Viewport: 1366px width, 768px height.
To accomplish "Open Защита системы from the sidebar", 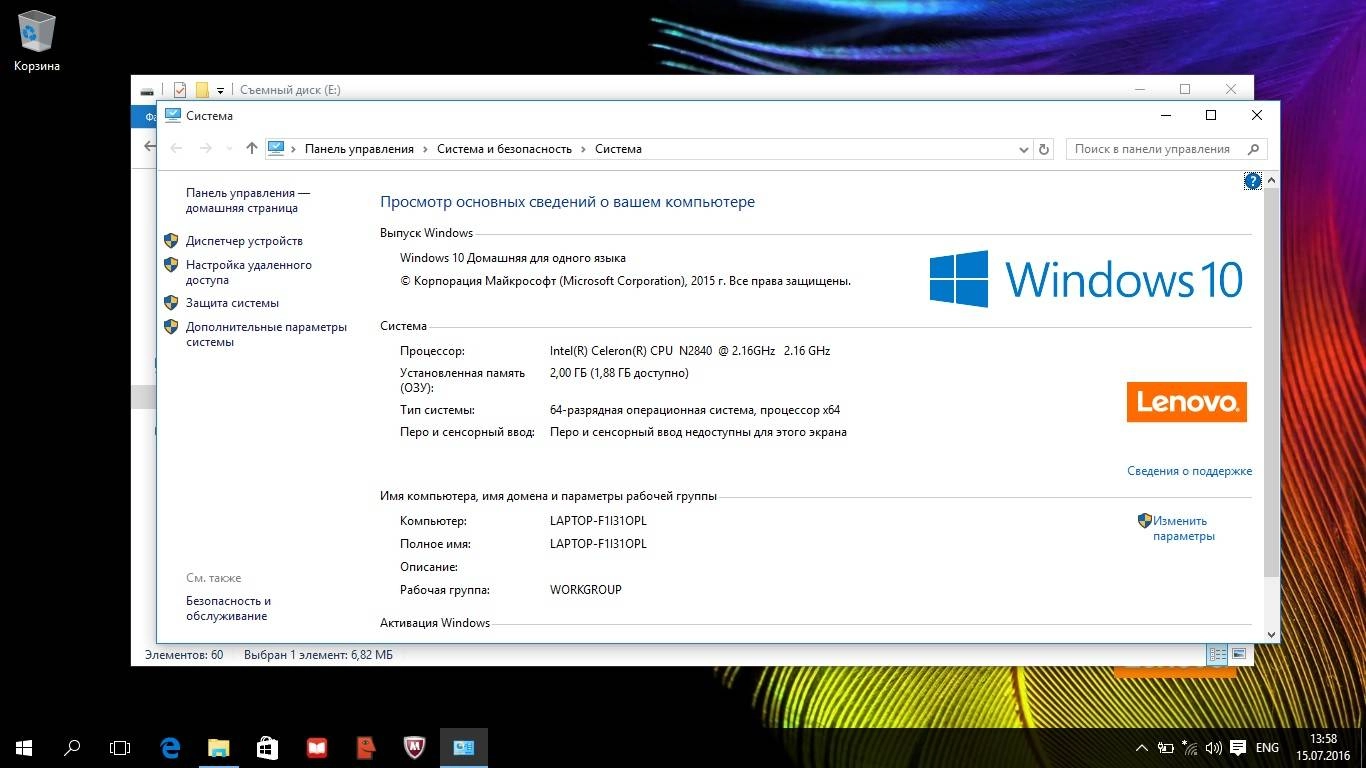I will (232, 303).
